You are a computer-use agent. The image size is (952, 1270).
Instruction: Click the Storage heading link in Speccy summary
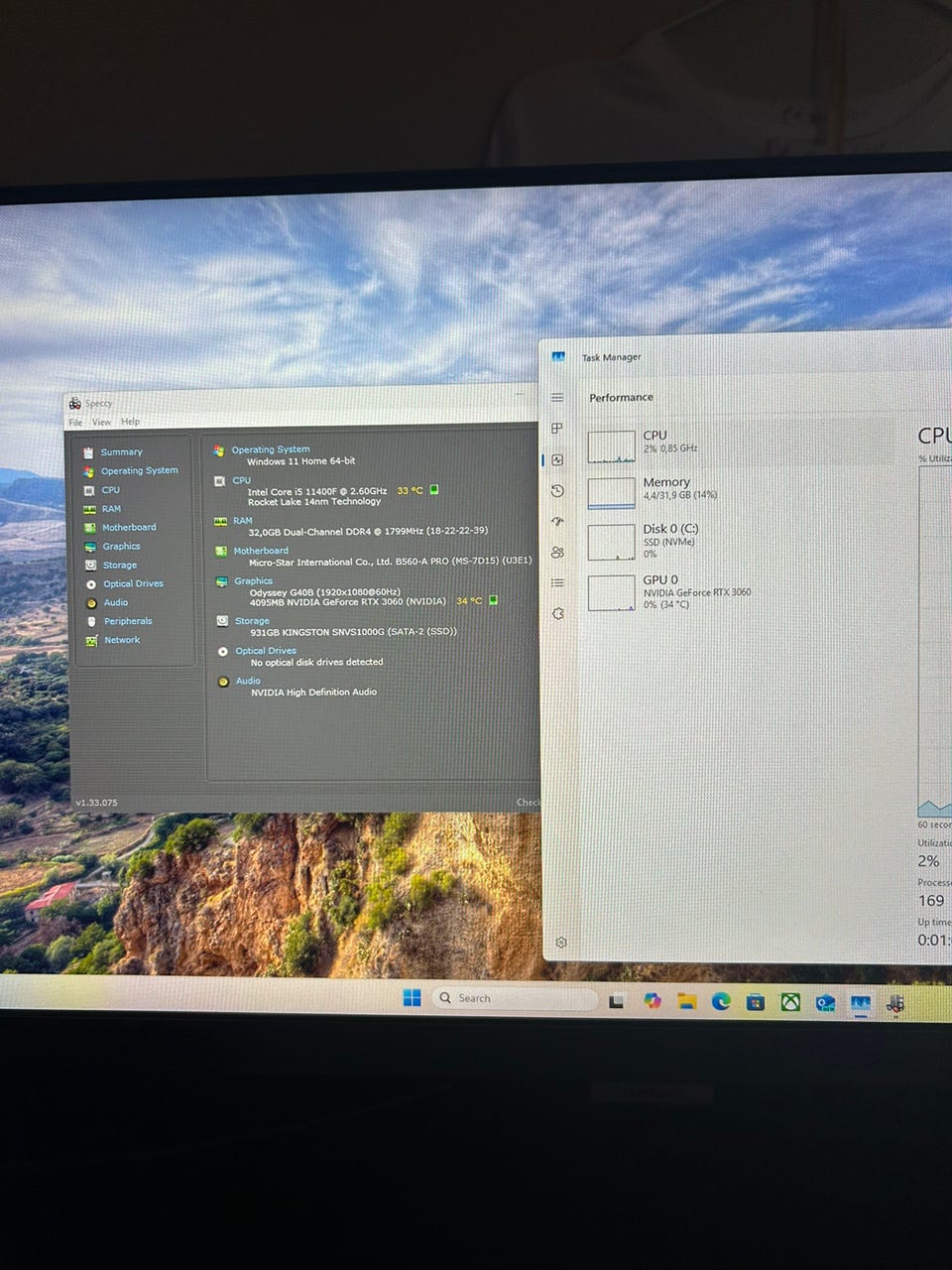coord(252,621)
